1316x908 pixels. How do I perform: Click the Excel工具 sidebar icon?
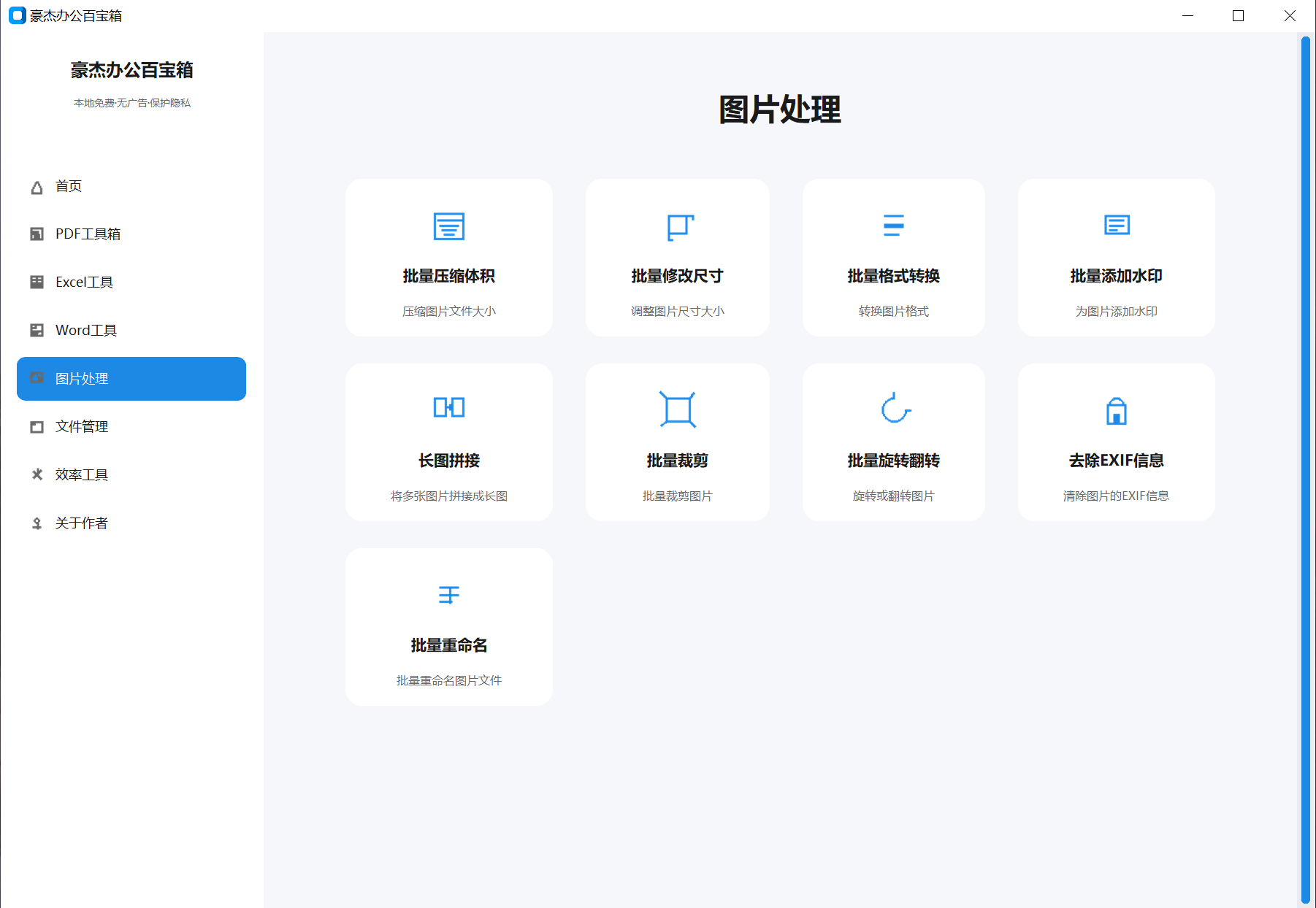tap(37, 282)
